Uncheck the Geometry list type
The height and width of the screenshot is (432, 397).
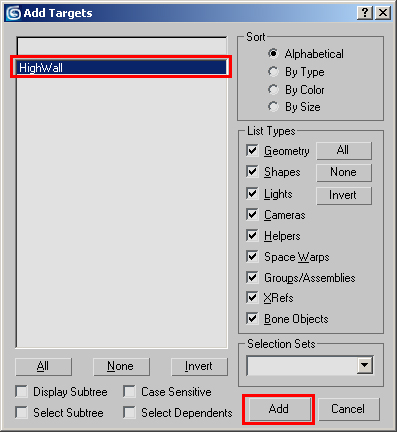252,151
